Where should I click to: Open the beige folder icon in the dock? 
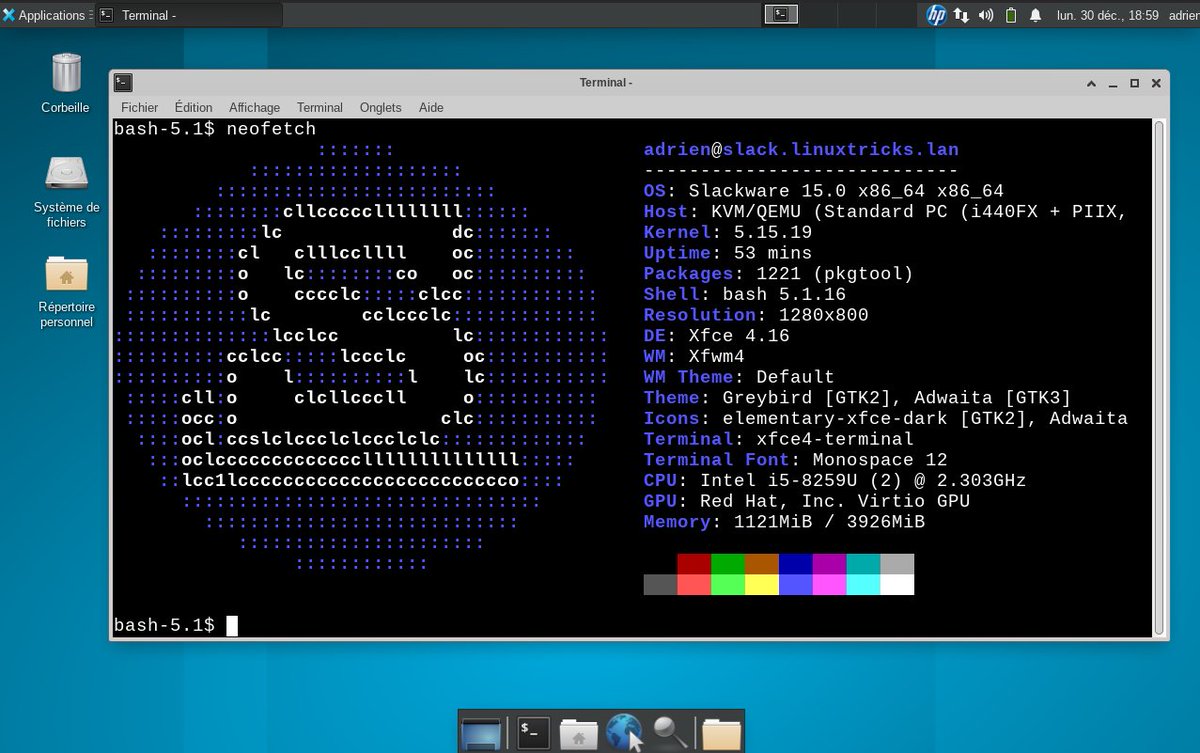click(x=721, y=733)
